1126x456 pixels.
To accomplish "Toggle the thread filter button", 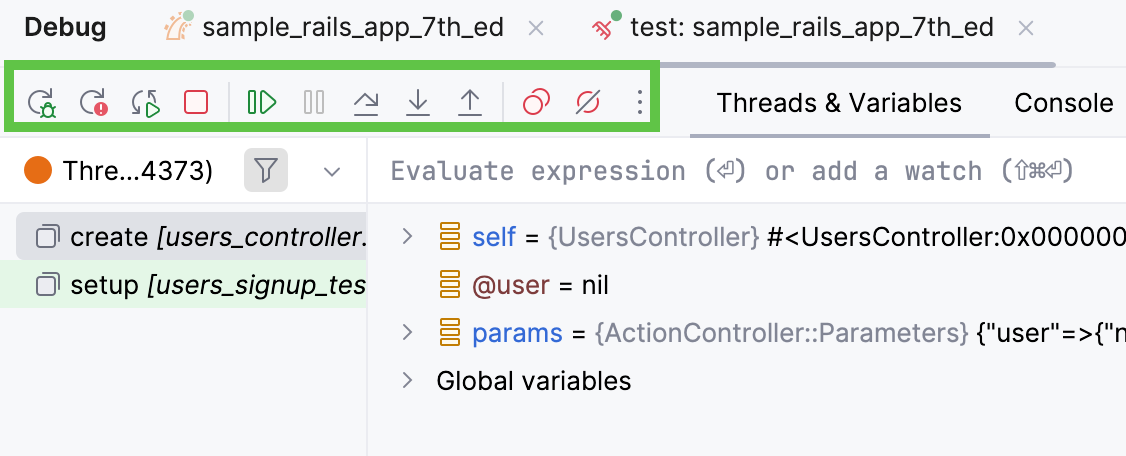I will click(265, 172).
